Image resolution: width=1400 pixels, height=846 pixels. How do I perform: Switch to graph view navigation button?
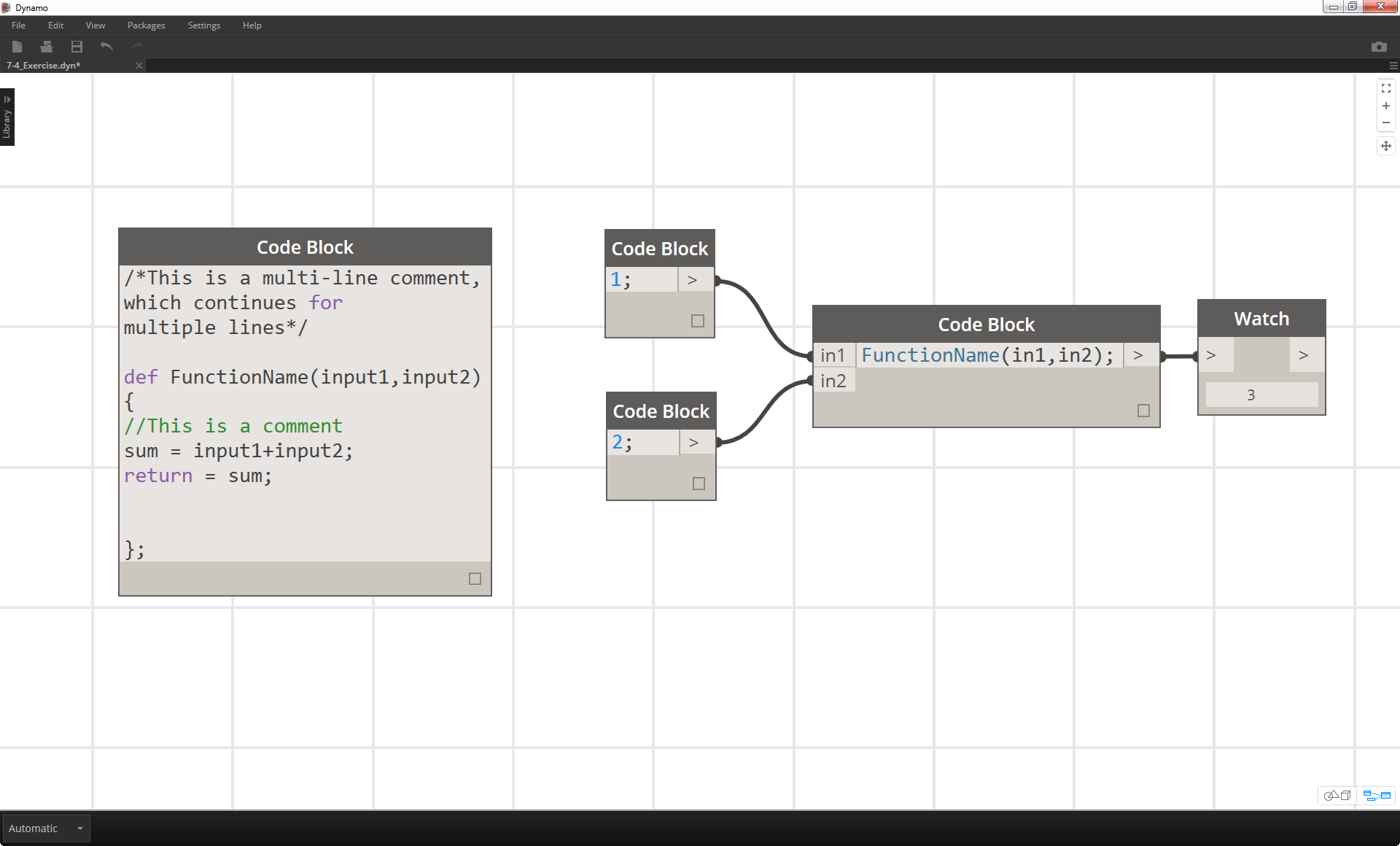tap(1377, 796)
